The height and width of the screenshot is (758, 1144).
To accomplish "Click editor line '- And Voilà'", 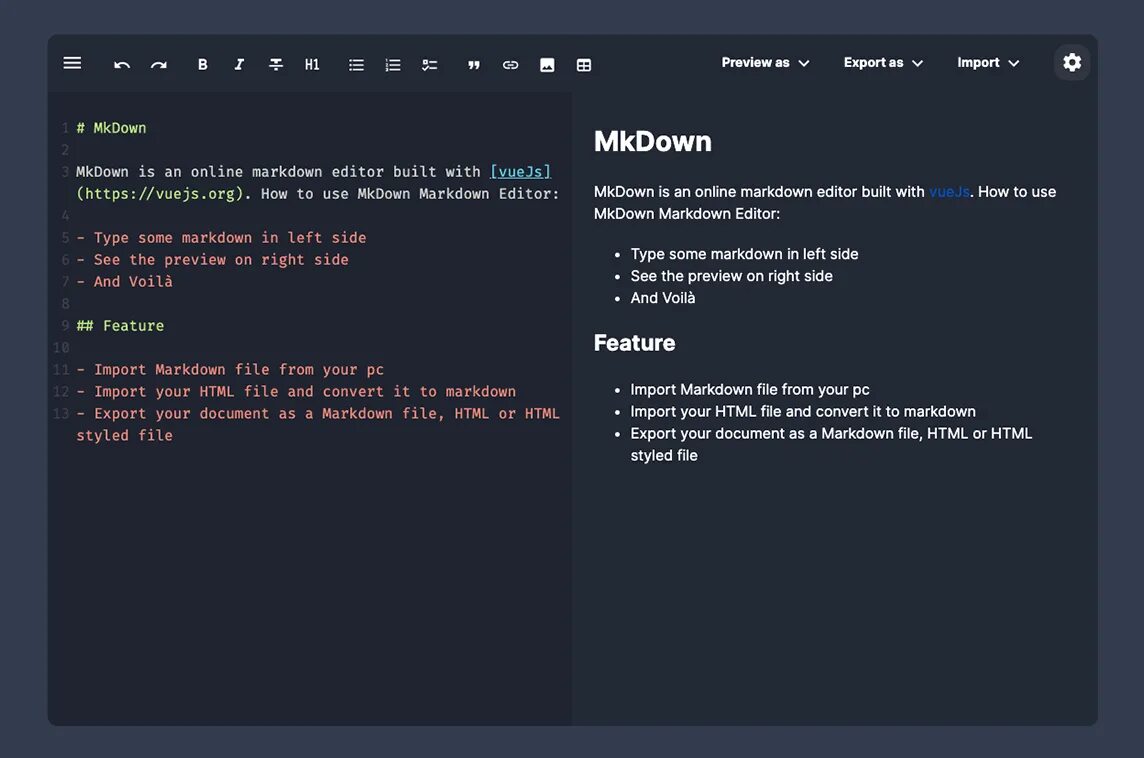I will 124,281.
